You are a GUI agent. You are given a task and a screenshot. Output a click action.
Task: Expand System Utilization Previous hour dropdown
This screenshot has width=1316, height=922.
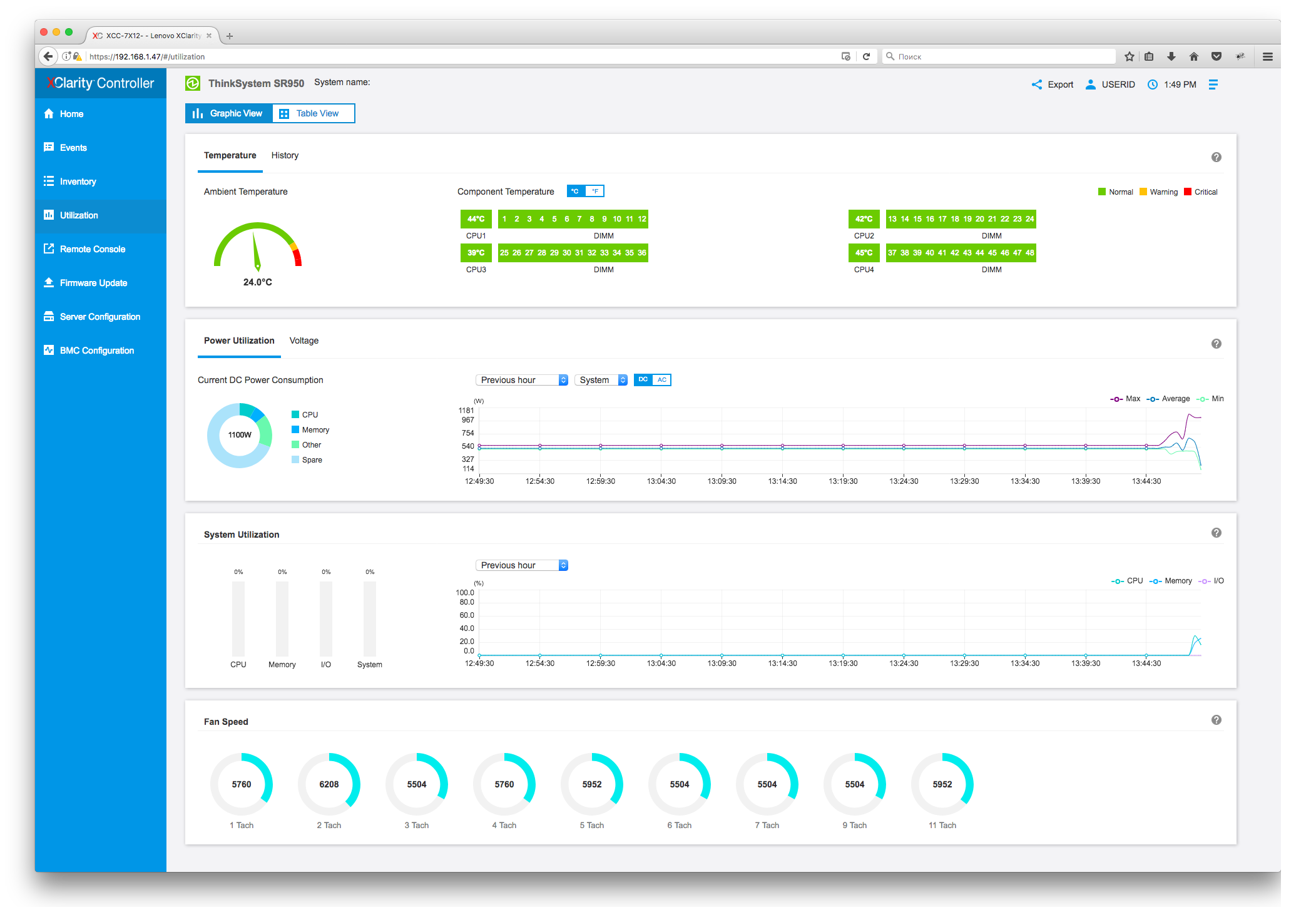[521, 565]
